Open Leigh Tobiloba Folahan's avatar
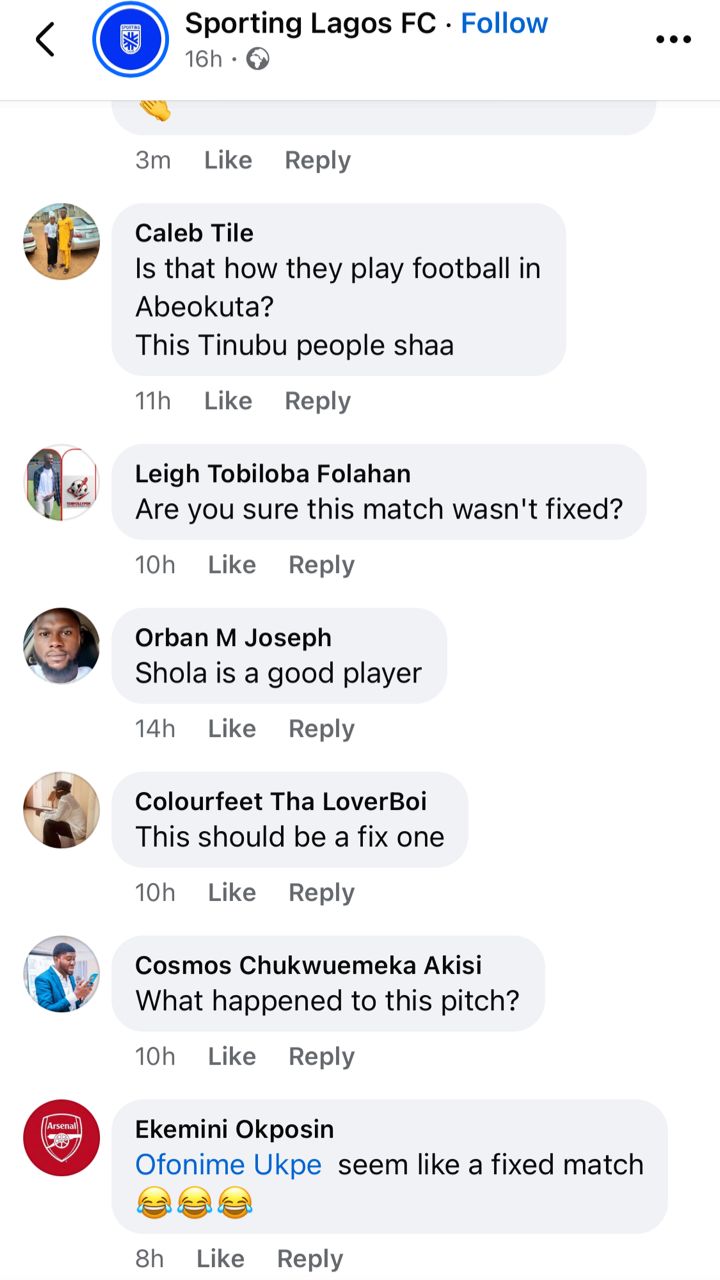This screenshot has width=720, height=1280. pos(62,482)
